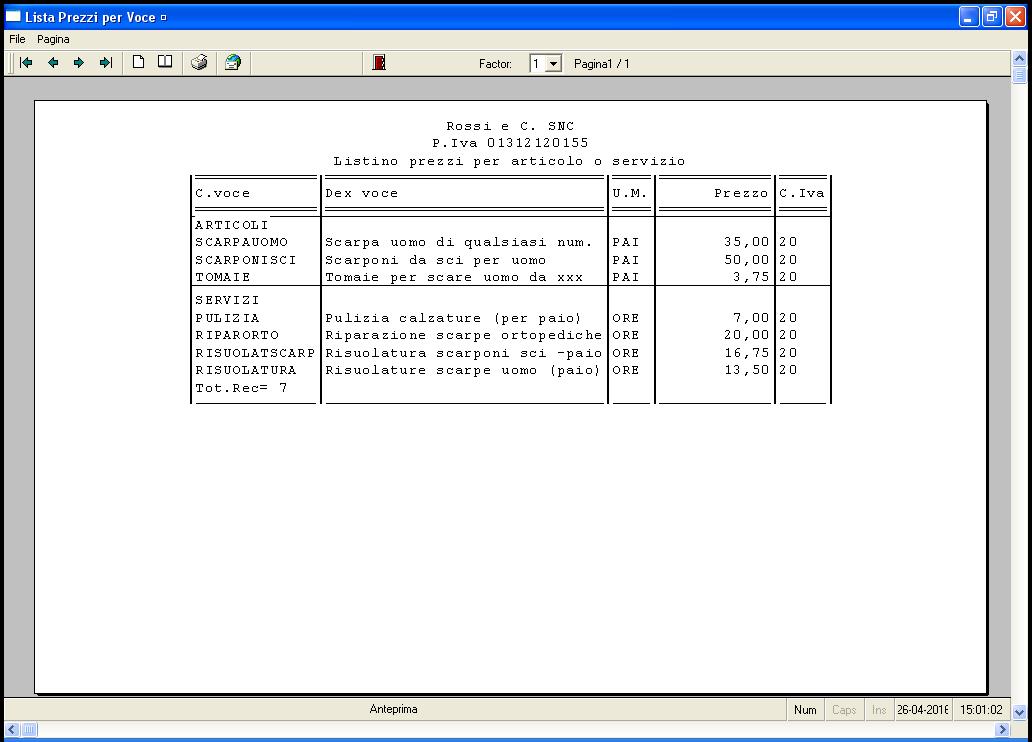
Task: Click the ARTICOLI group label
Action: pos(232,225)
